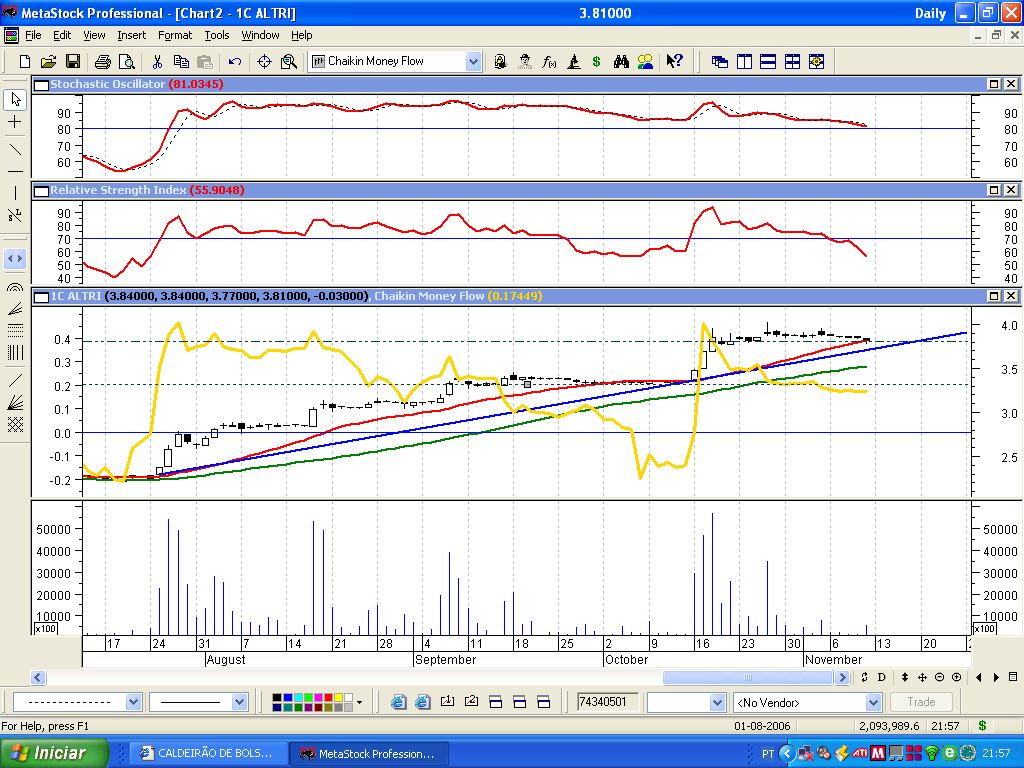Click the Undo arrow icon
This screenshot has height=768, width=1024.
tap(234, 61)
